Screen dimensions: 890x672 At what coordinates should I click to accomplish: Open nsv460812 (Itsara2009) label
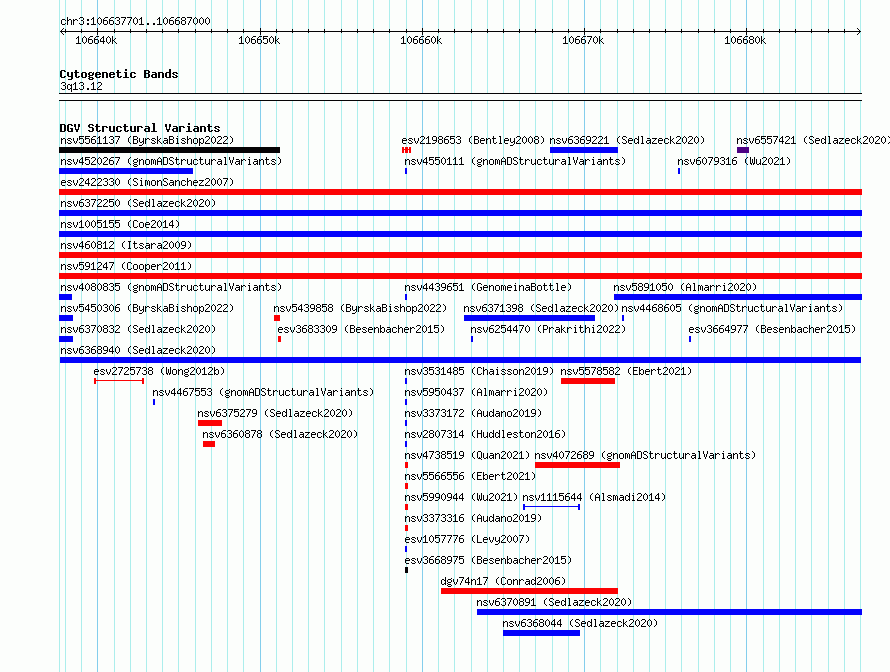(126, 245)
